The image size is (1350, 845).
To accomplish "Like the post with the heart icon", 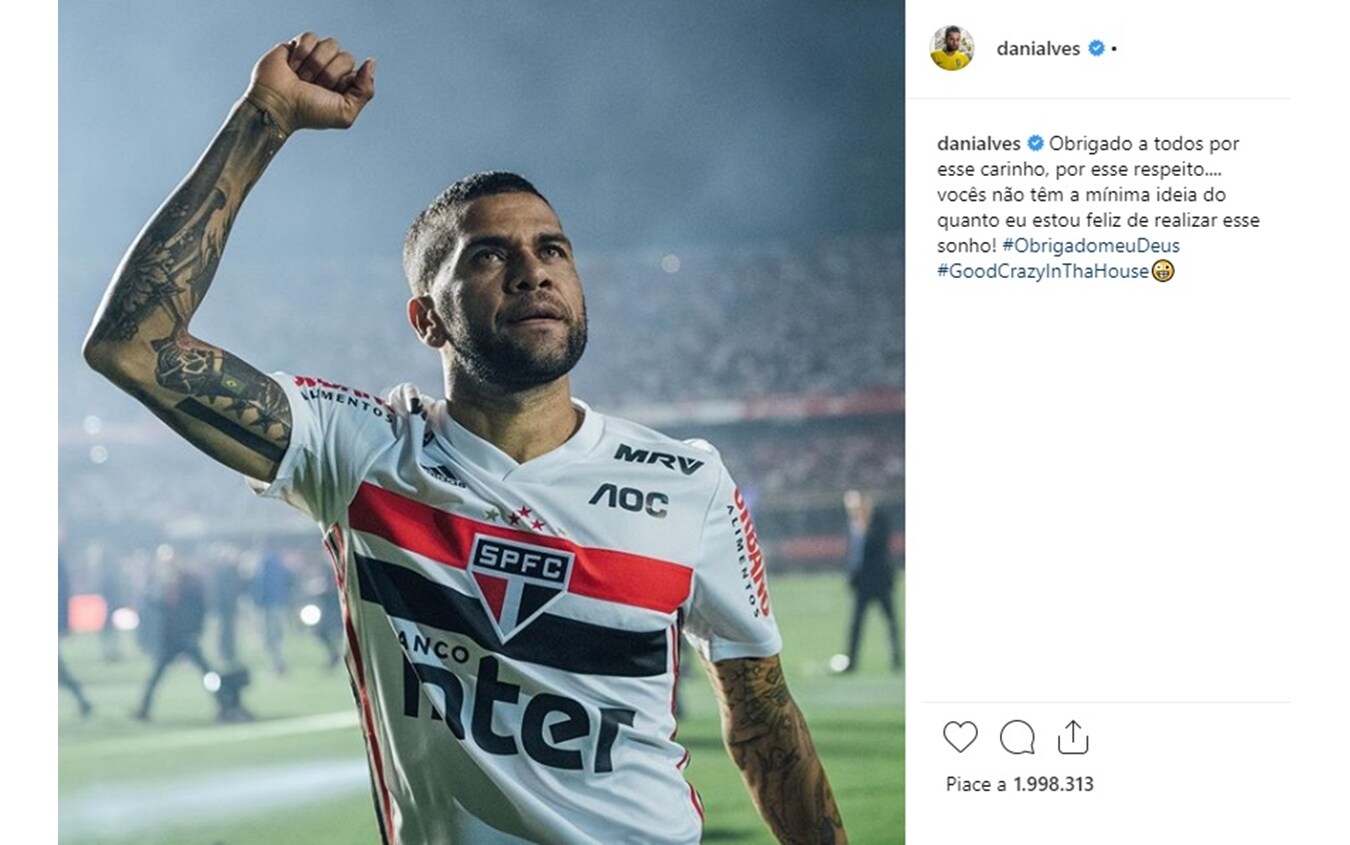I will (x=960, y=737).
